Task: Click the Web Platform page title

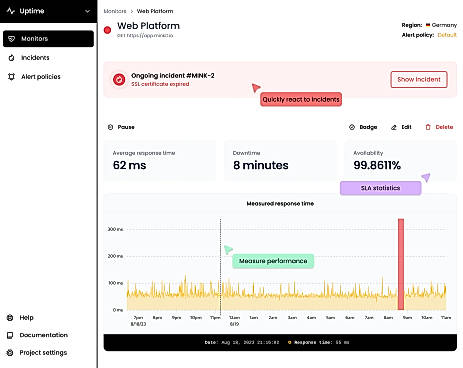Action: pos(148,26)
